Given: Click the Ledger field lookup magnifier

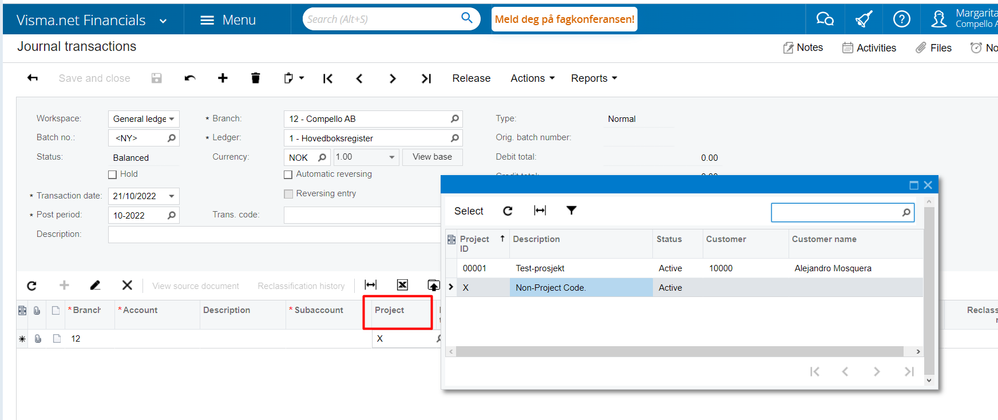Looking at the screenshot, I should click(x=454, y=138).
